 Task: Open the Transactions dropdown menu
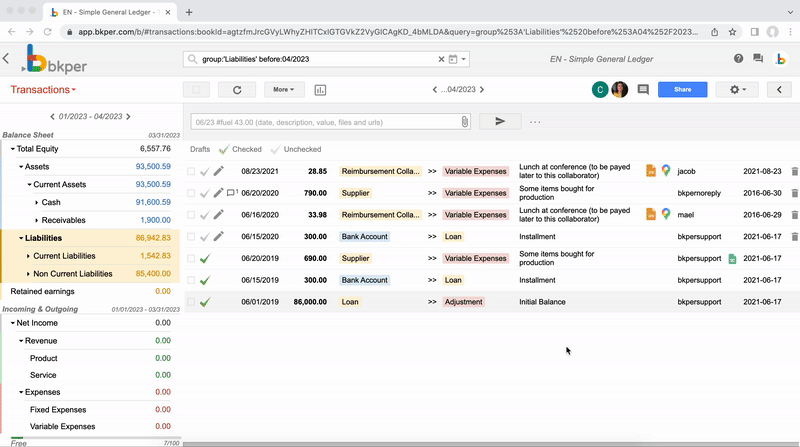point(43,90)
